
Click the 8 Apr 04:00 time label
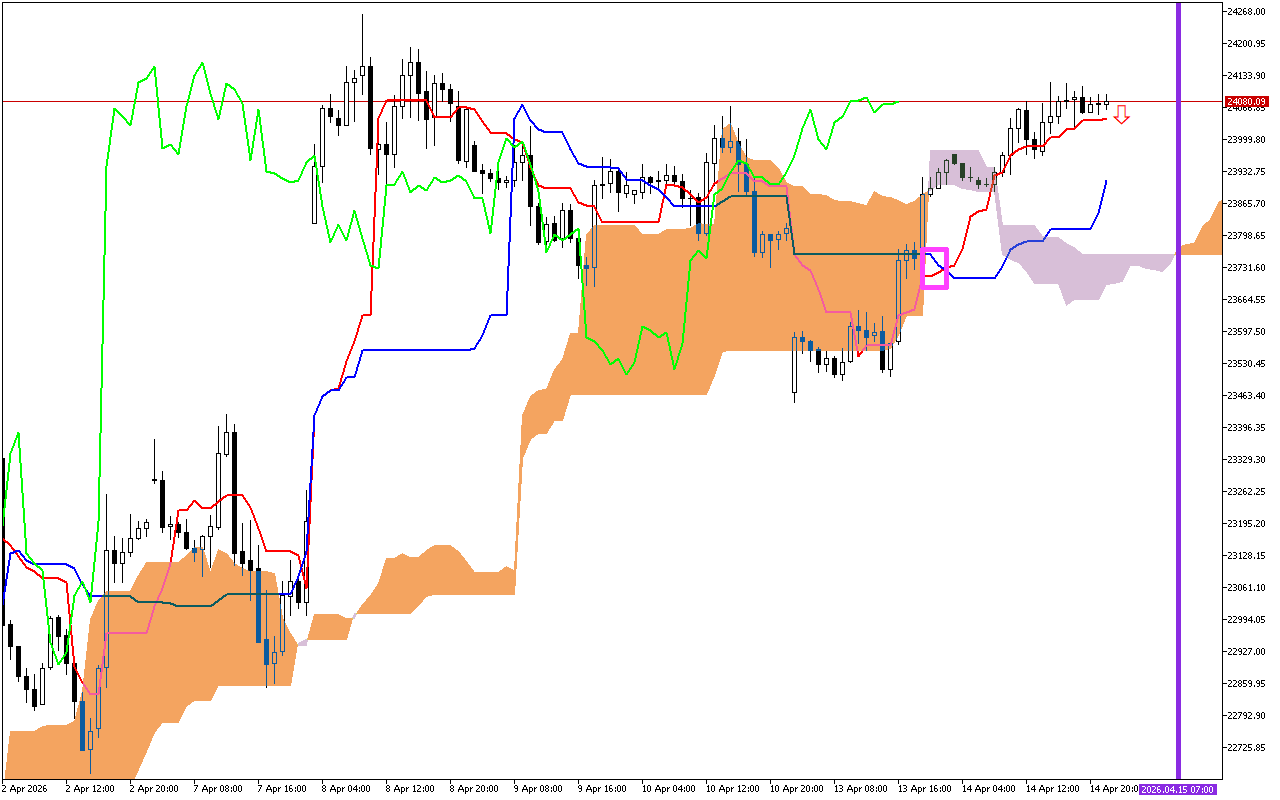tap(347, 789)
